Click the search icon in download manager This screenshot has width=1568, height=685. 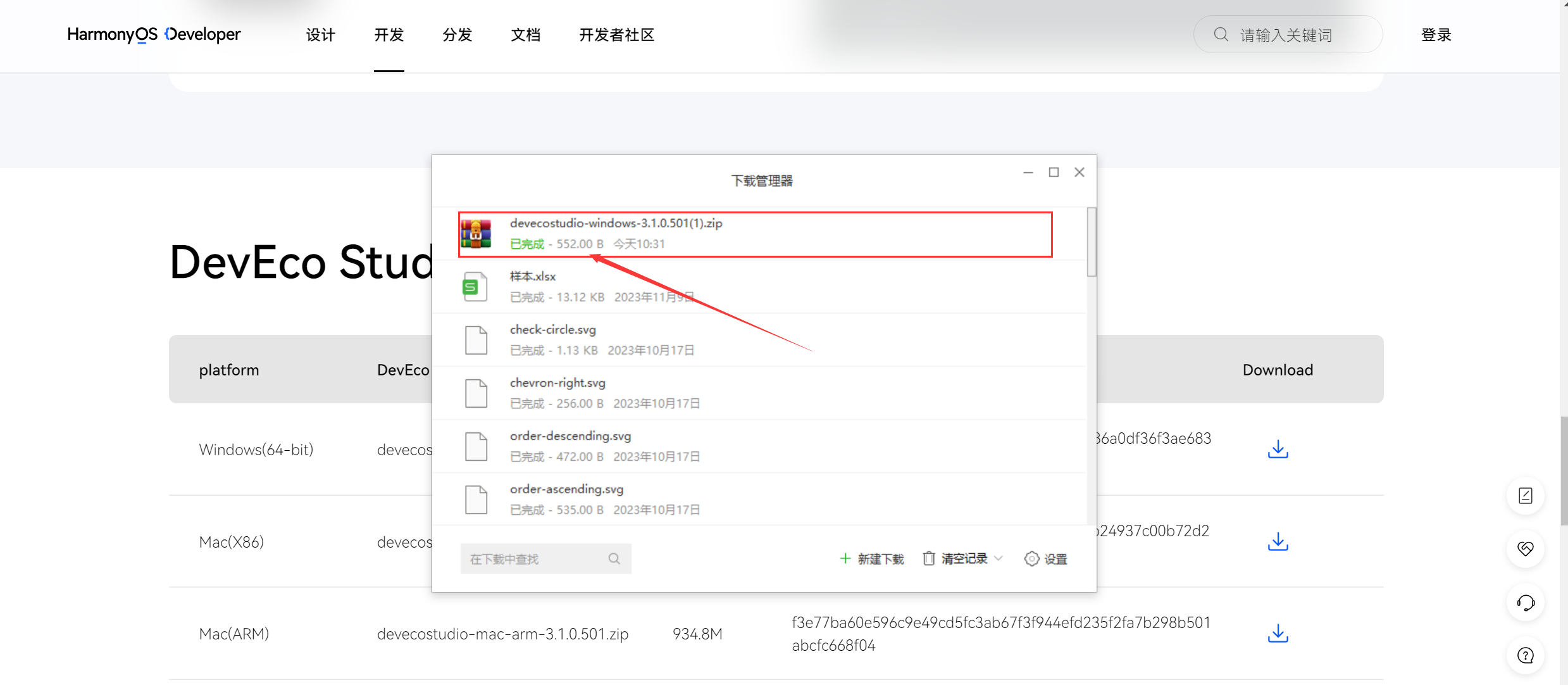point(614,558)
